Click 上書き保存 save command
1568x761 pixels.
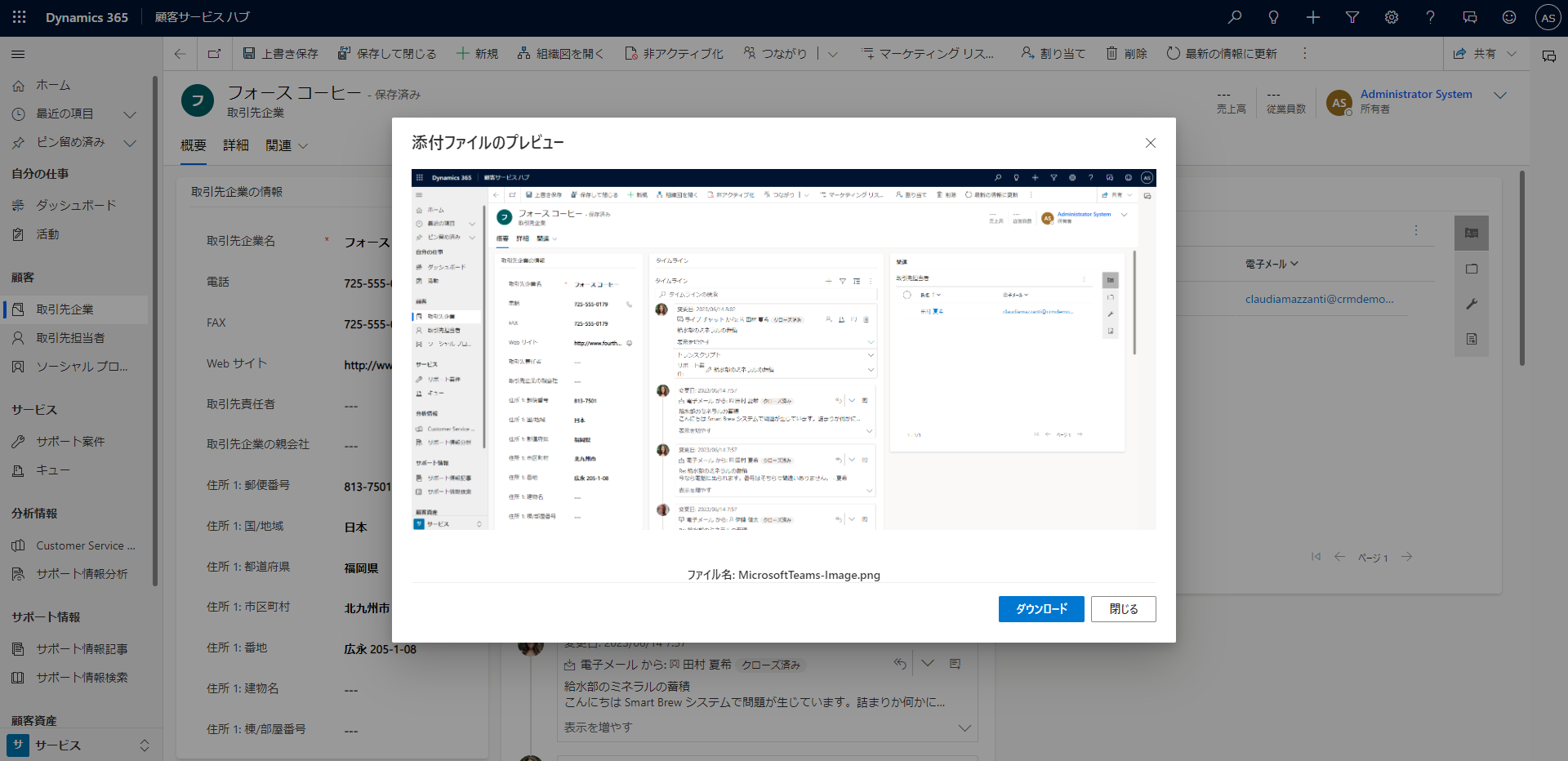(x=280, y=54)
